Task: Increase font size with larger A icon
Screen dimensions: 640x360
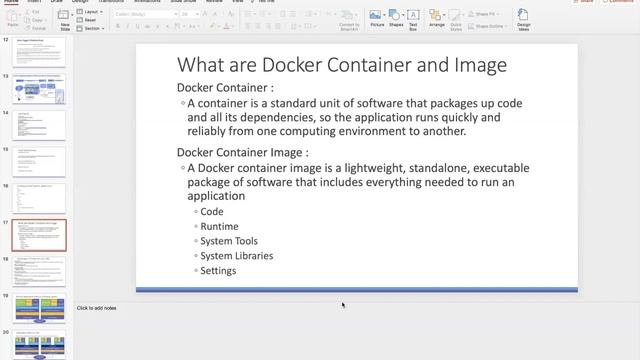Action: (x=205, y=14)
